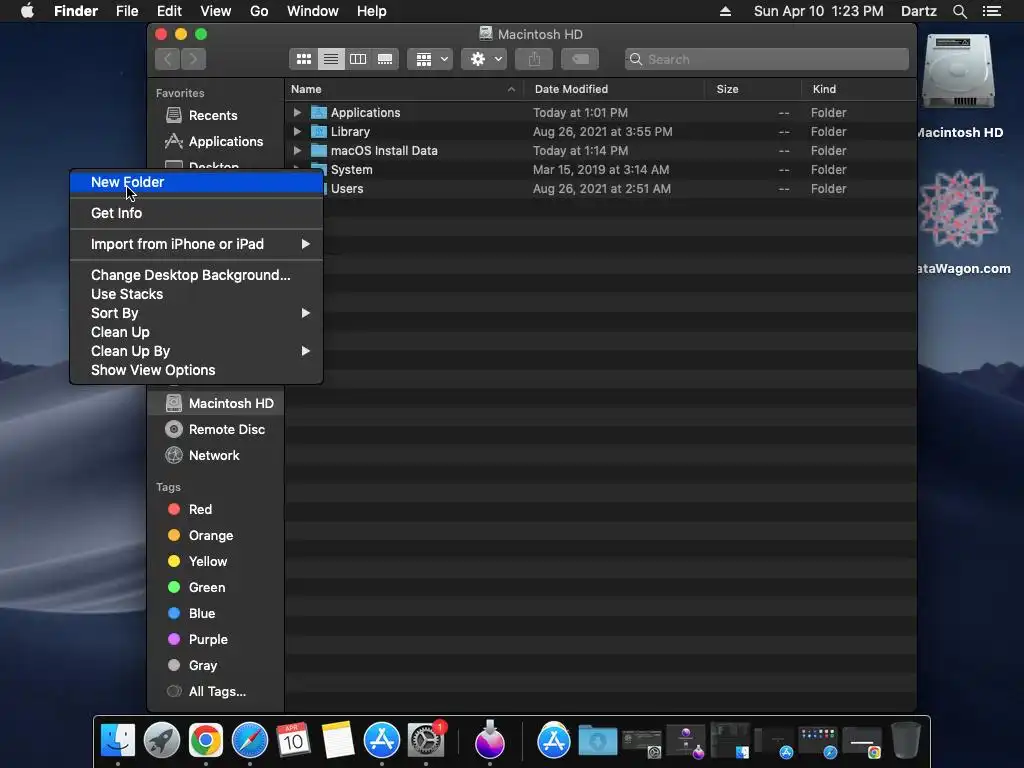Go back with the back arrow
The height and width of the screenshot is (768, 1024).
point(168,59)
